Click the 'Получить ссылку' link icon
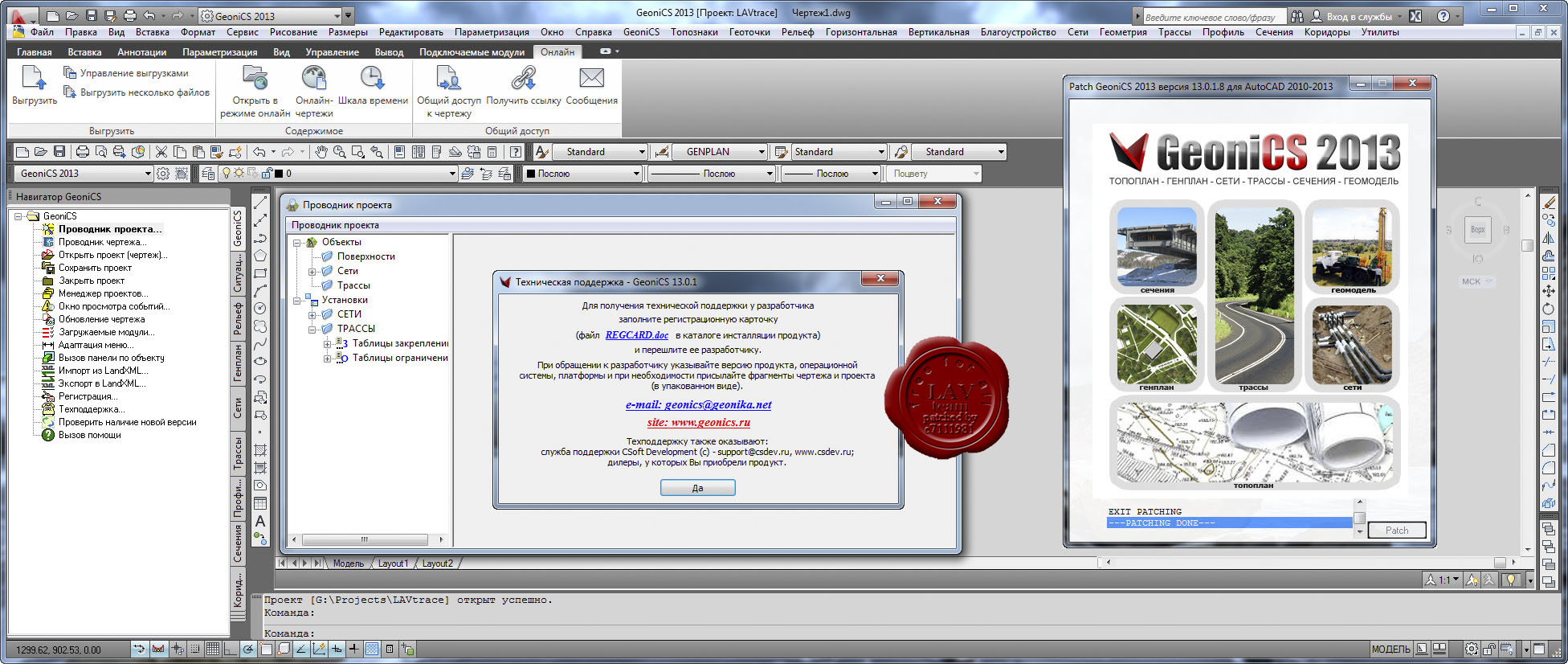Image resolution: width=1568 pixels, height=664 pixels. pyautogui.click(x=523, y=78)
